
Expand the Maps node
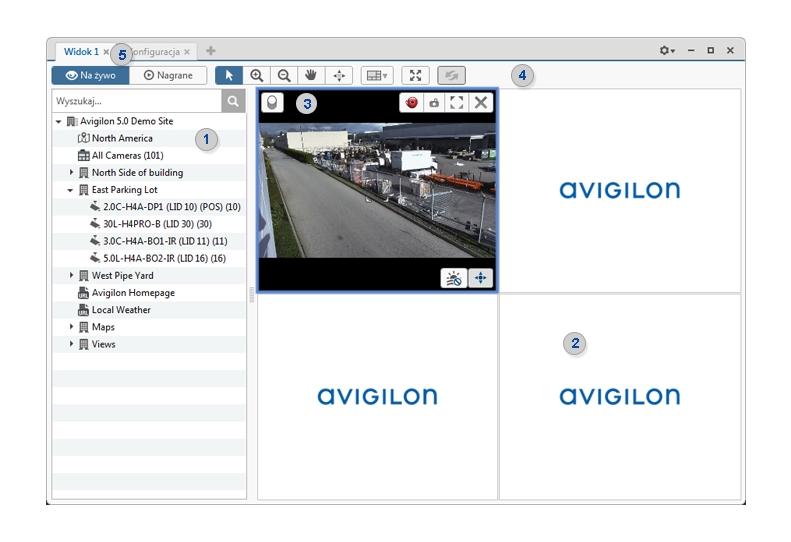click(x=71, y=327)
